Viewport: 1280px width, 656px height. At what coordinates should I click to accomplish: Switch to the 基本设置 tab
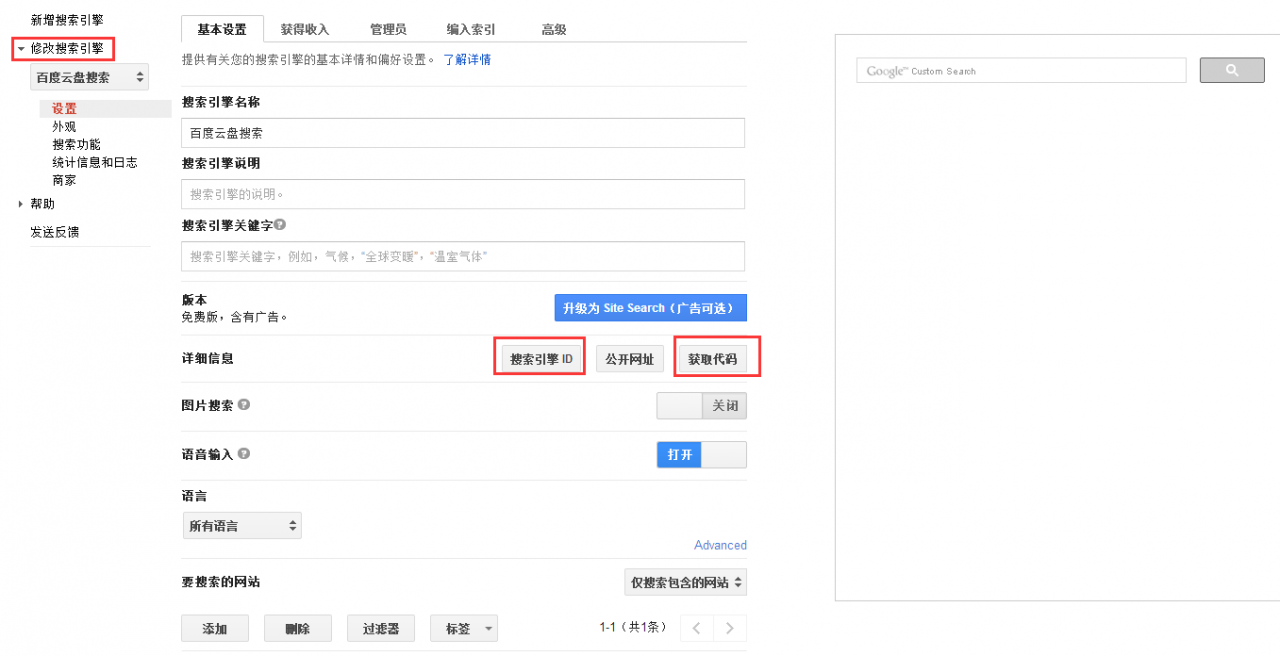point(222,29)
